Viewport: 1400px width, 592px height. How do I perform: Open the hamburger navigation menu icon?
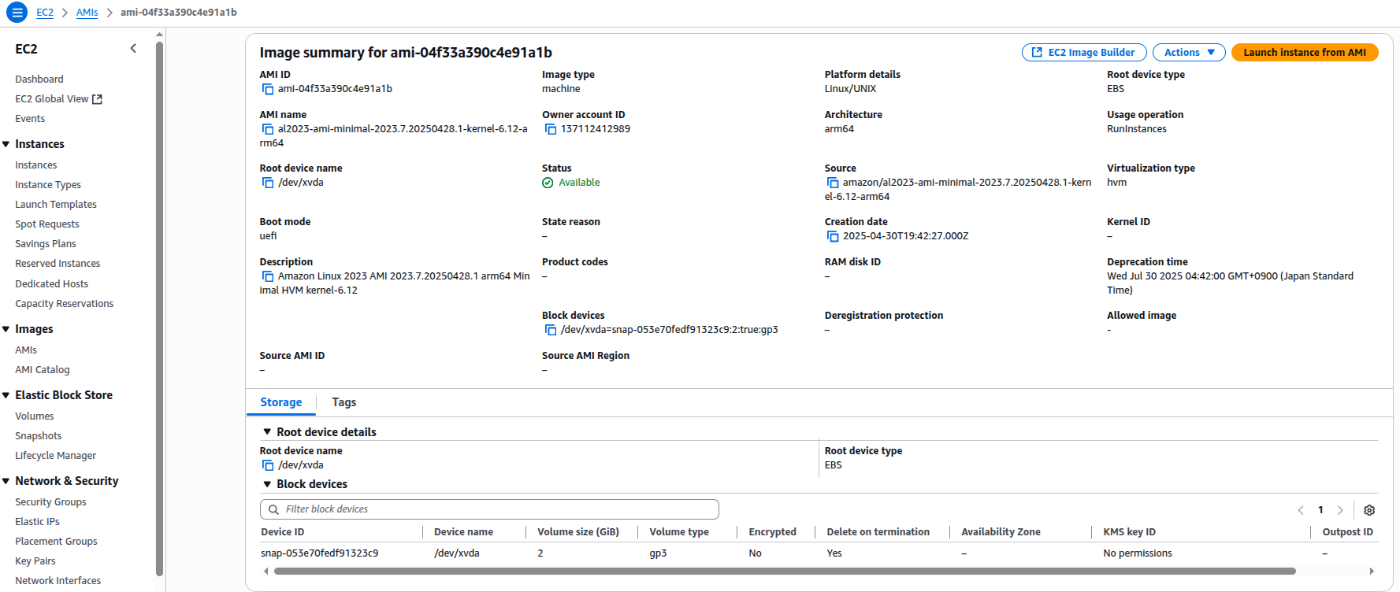pyautogui.click(x=16, y=12)
